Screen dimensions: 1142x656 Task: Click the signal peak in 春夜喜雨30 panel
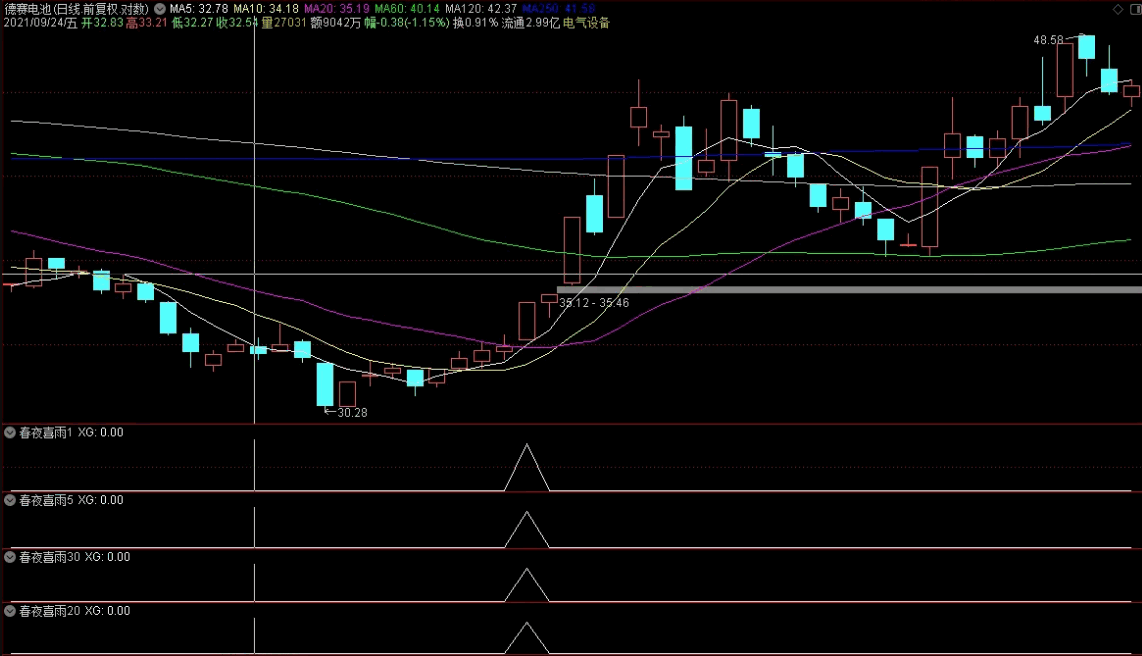coord(527,585)
